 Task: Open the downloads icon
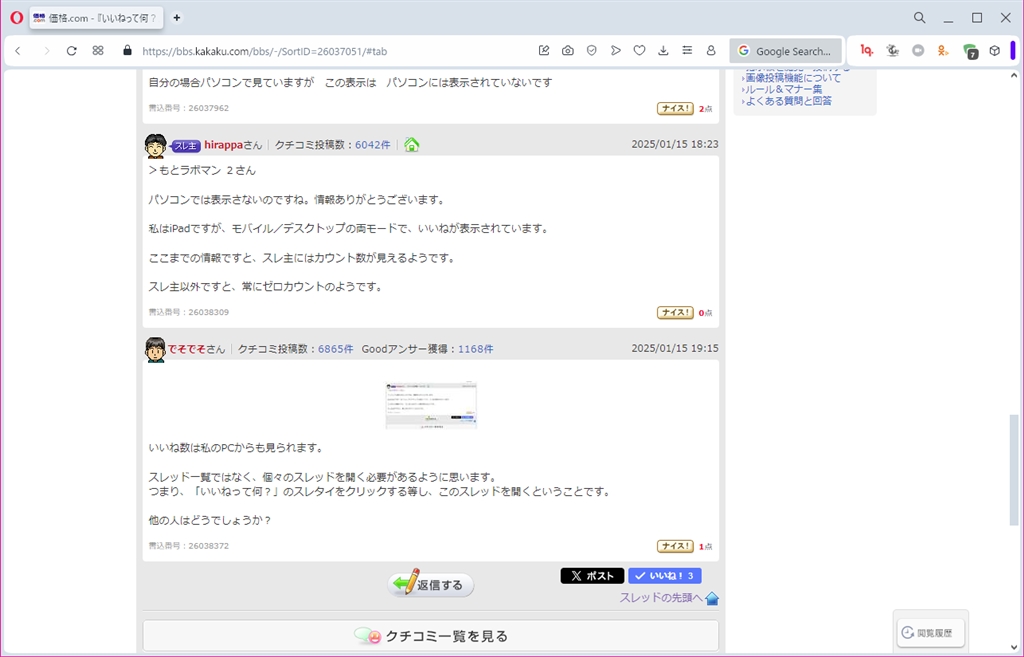663,50
